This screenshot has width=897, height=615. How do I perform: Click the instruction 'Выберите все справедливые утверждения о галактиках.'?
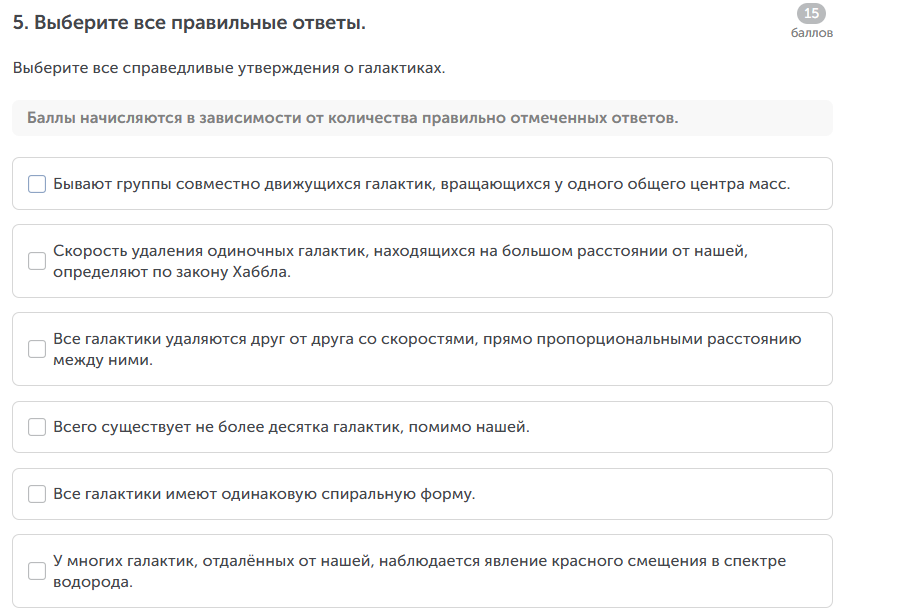(x=229, y=68)
